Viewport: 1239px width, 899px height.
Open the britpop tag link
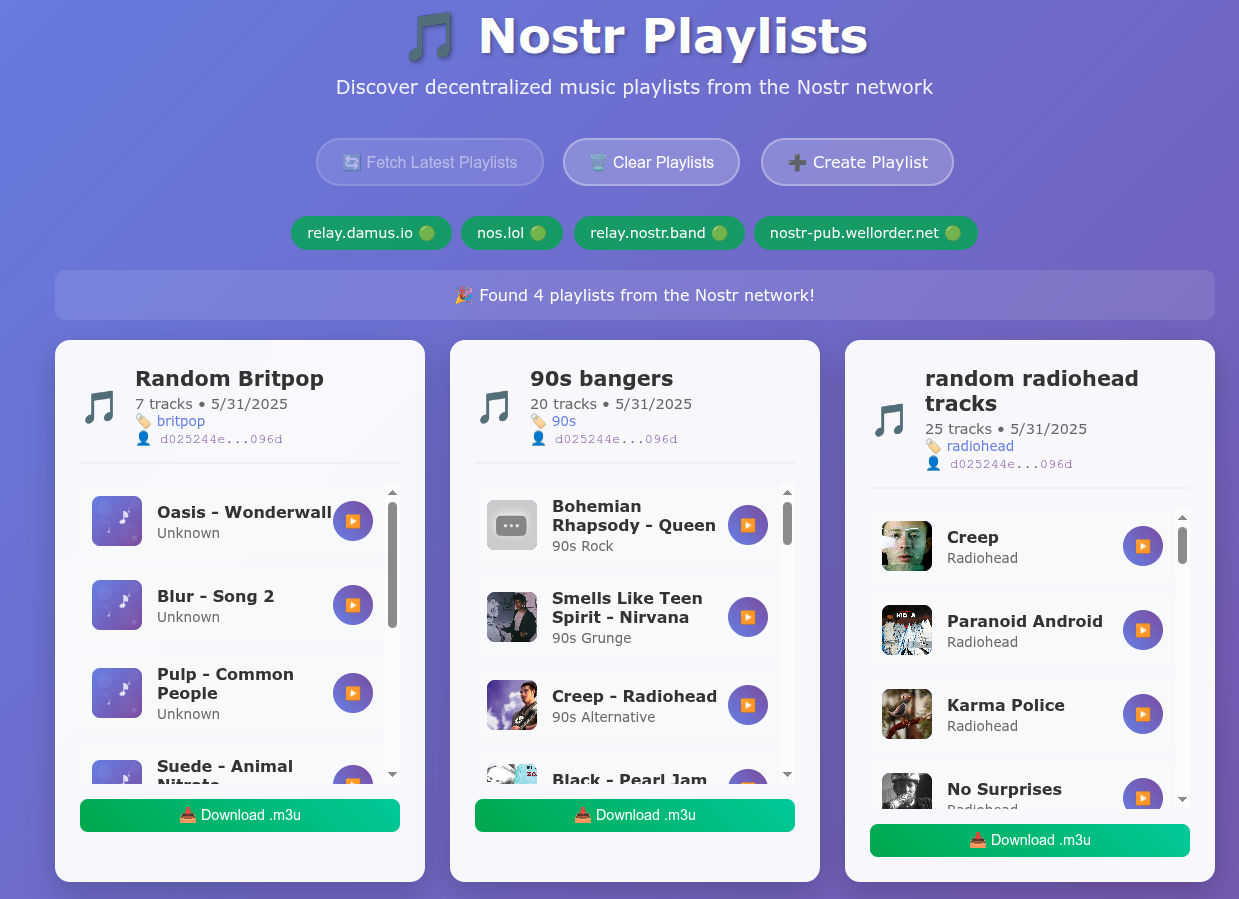[x=181, y=421]
